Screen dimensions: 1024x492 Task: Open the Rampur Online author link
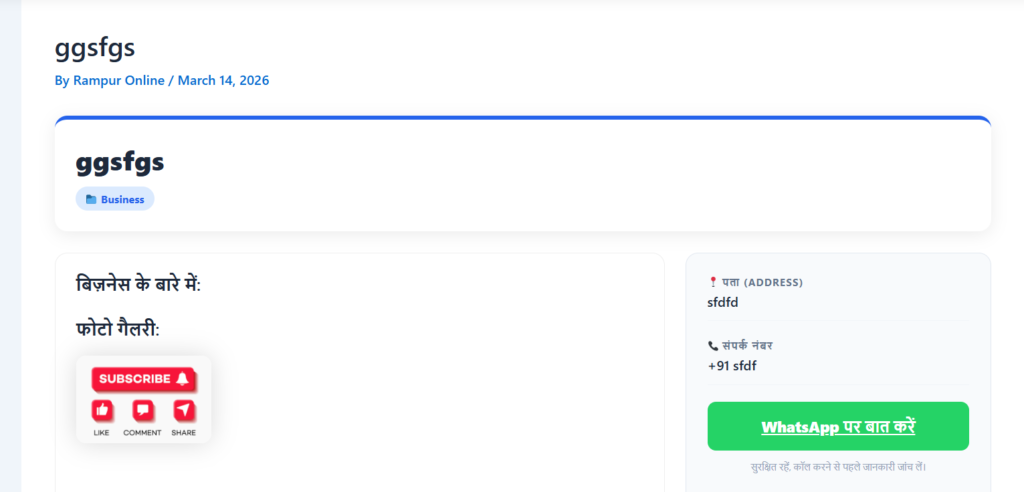[x=119, y=80]
